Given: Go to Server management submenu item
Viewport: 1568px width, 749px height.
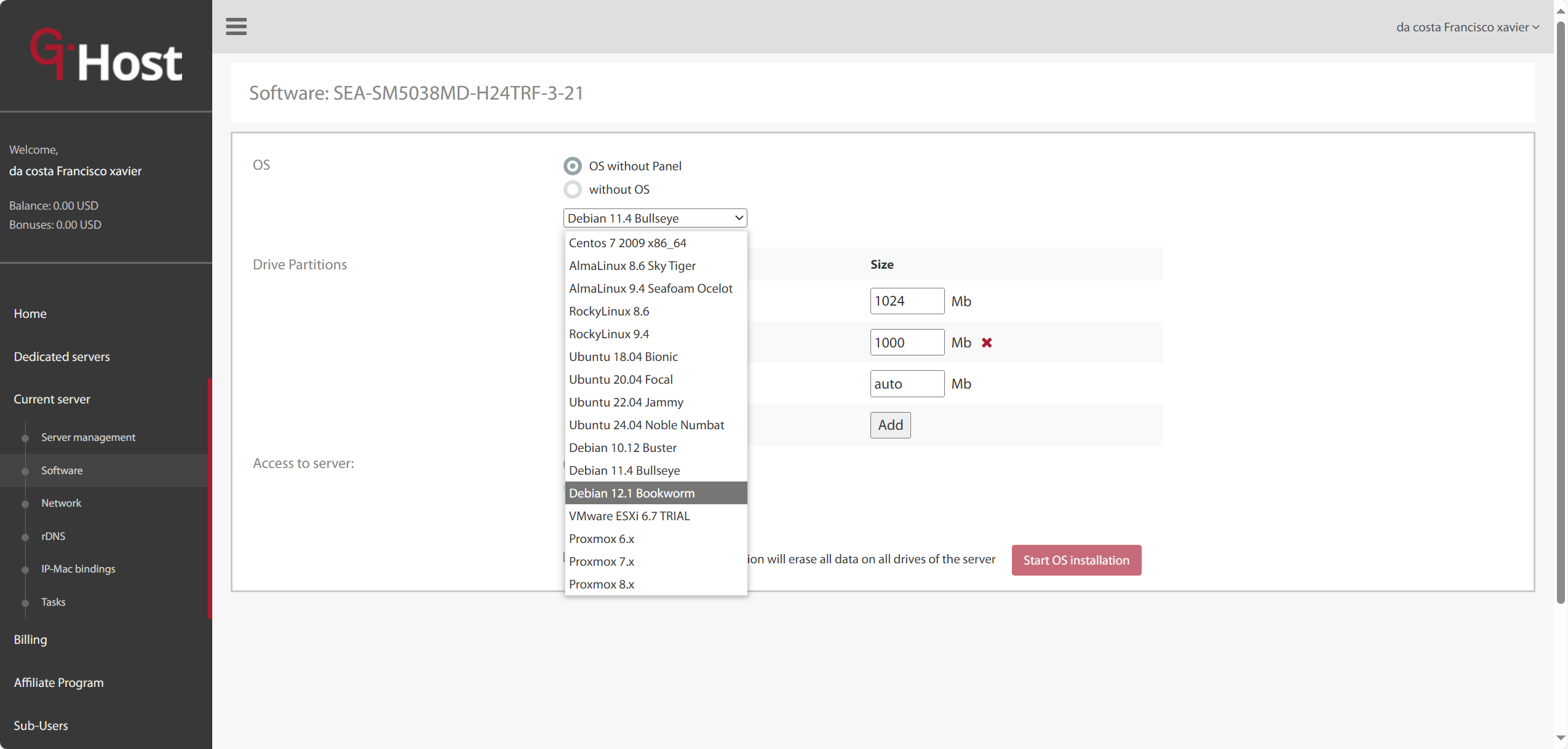Looking at the screenshot, I should 88,437.
